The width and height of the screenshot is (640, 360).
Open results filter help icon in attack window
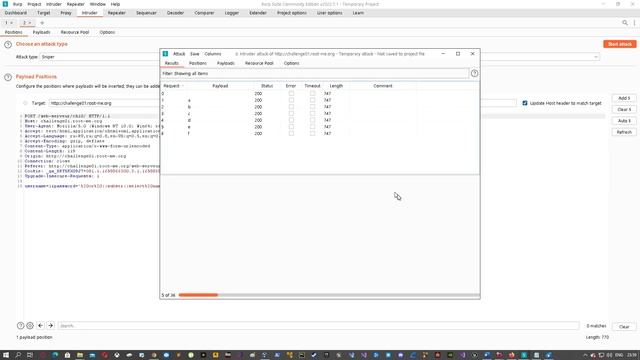(x=474, y=73)
